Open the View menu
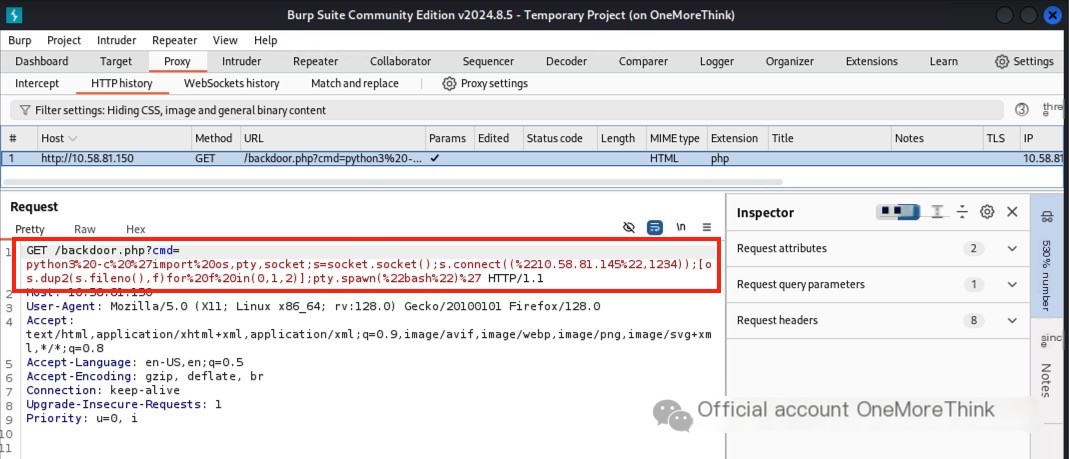 [x=225, y=40]
